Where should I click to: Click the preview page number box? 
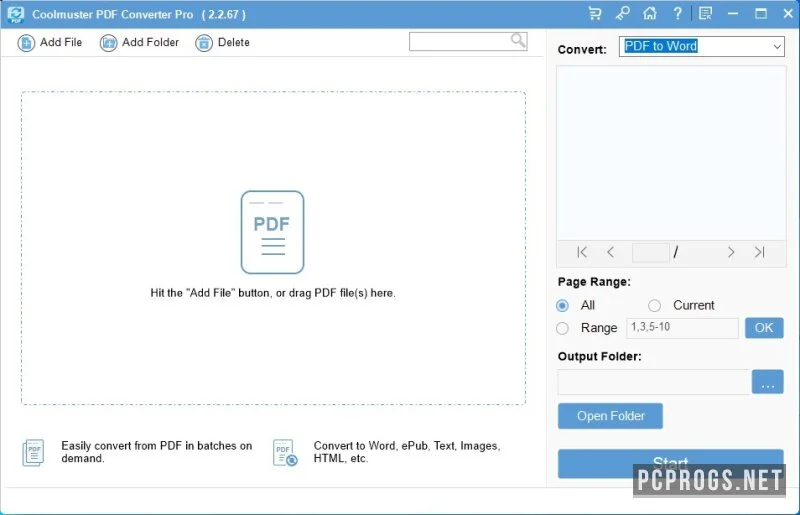[x=651, y=253]
